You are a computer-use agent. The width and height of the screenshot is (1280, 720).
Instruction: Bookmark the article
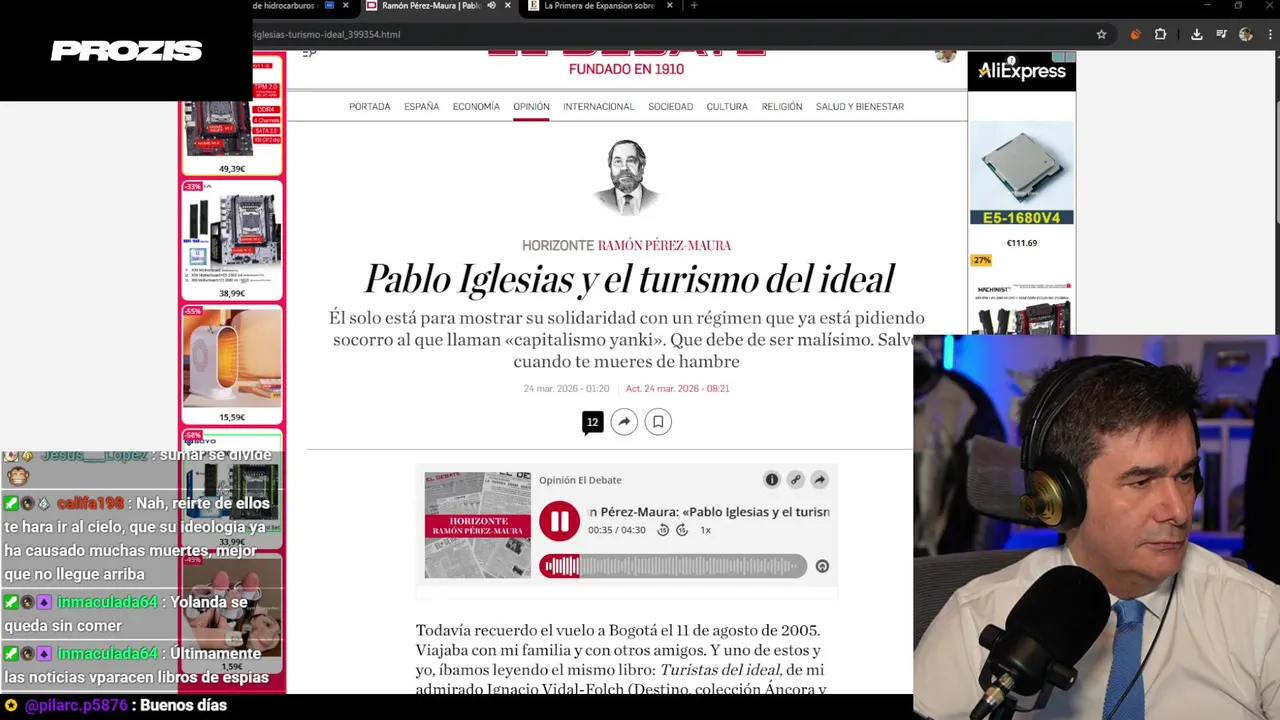click(x=658, y=422)
